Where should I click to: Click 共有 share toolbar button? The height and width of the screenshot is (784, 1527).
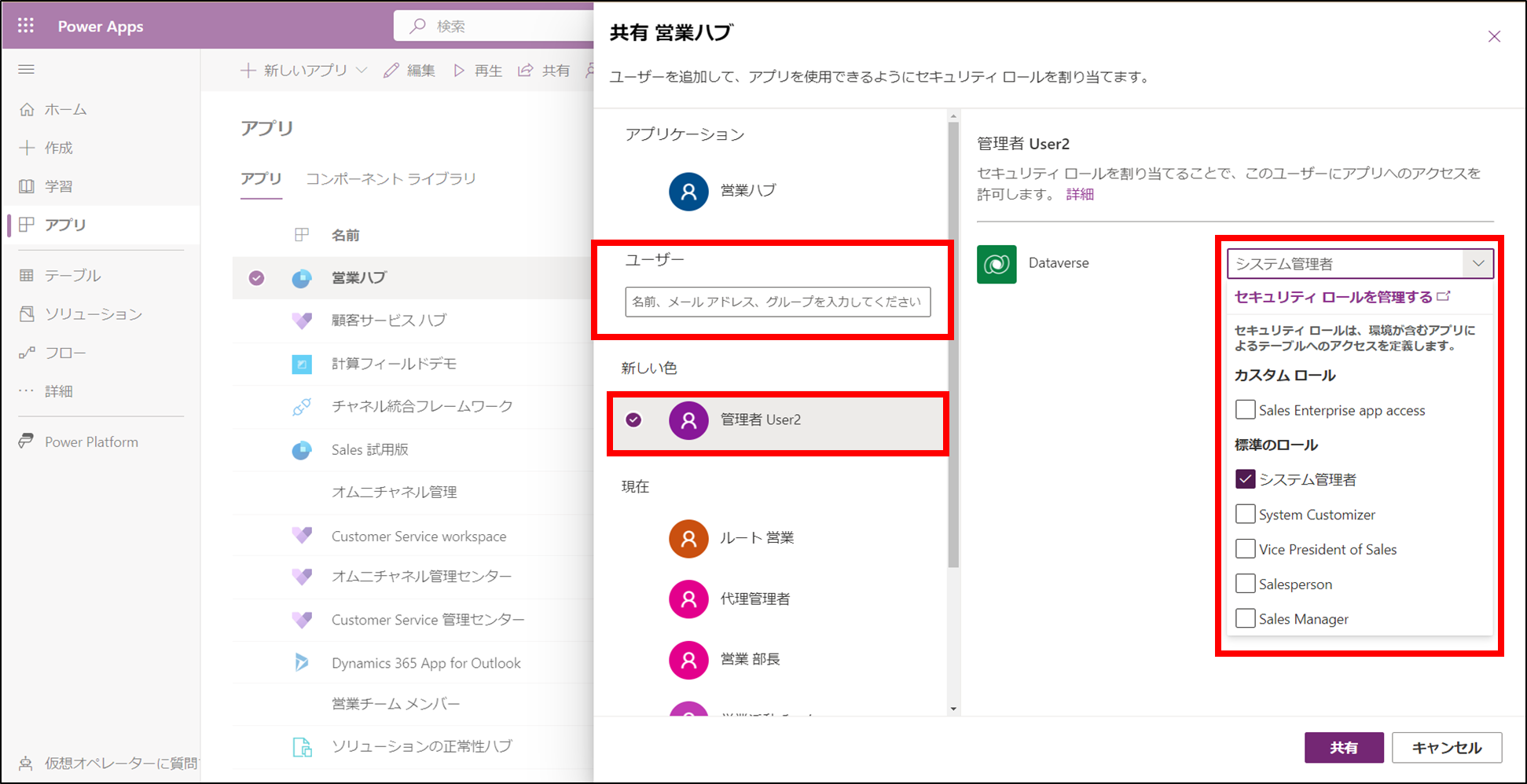[544, 71]
